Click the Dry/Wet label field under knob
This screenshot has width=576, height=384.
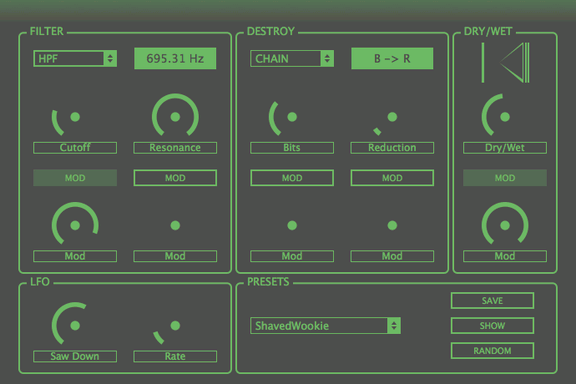tap(505, 148)
